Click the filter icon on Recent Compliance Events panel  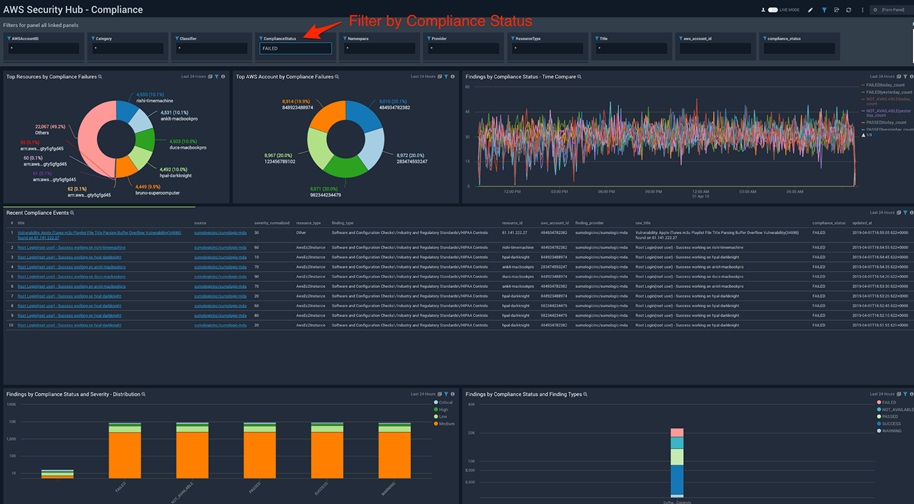(x=905, y=213)
